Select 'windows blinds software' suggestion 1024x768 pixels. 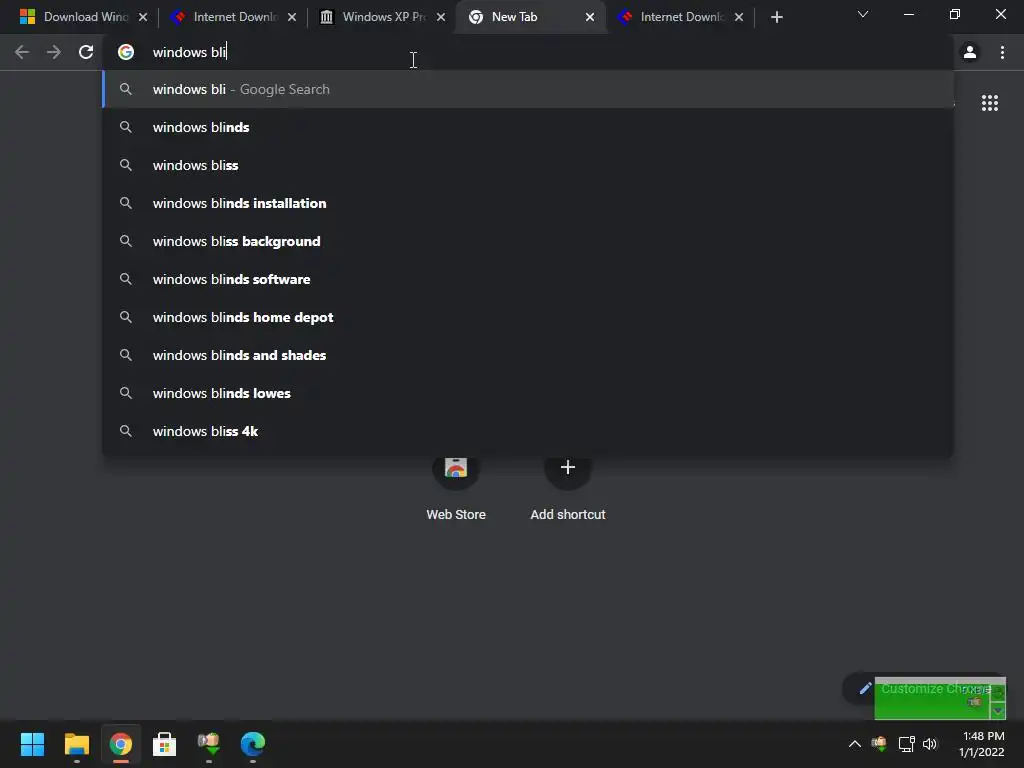pyautogui.click(x=528, y=279)
